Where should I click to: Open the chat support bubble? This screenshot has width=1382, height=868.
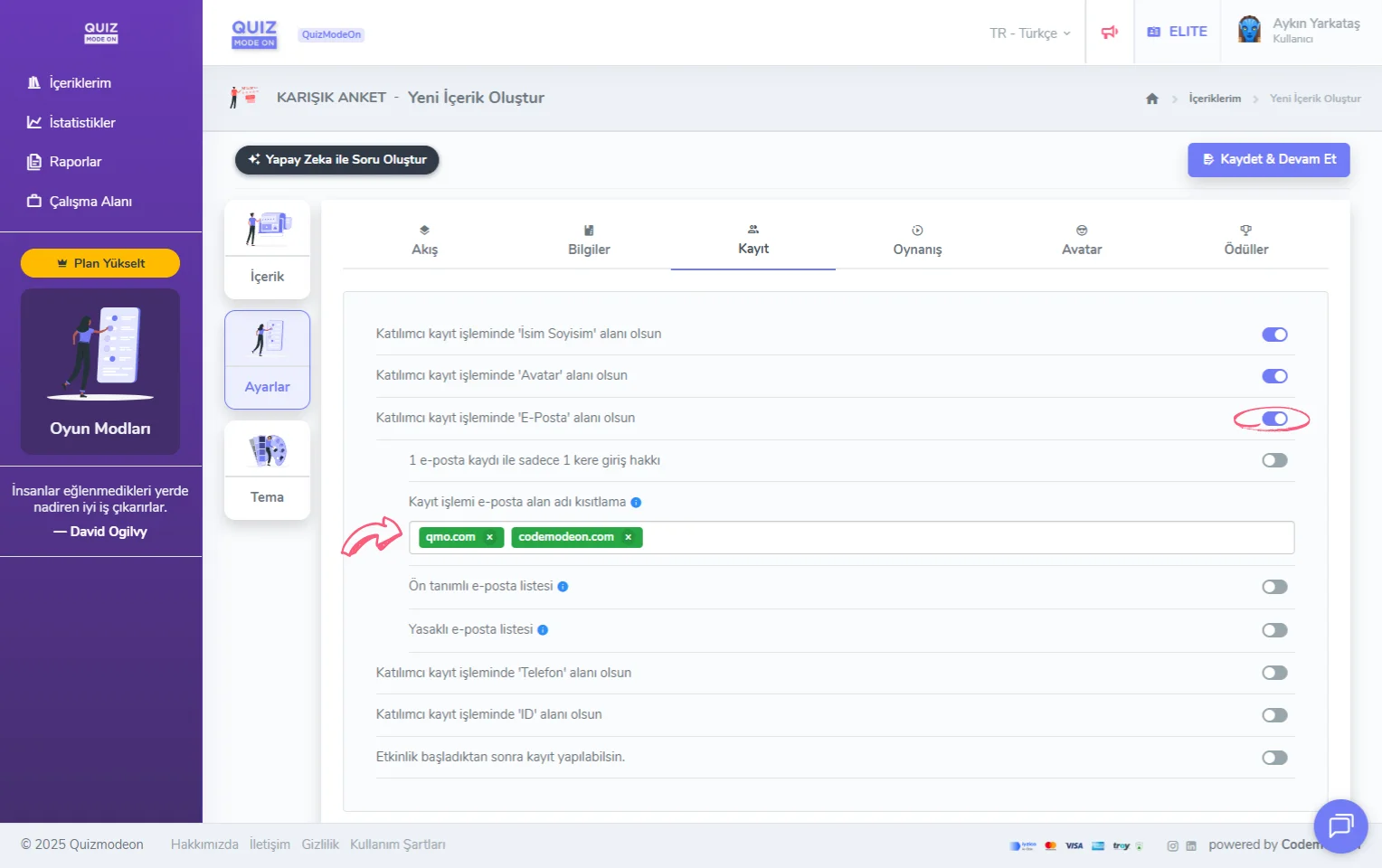(x=1339, y=826)
